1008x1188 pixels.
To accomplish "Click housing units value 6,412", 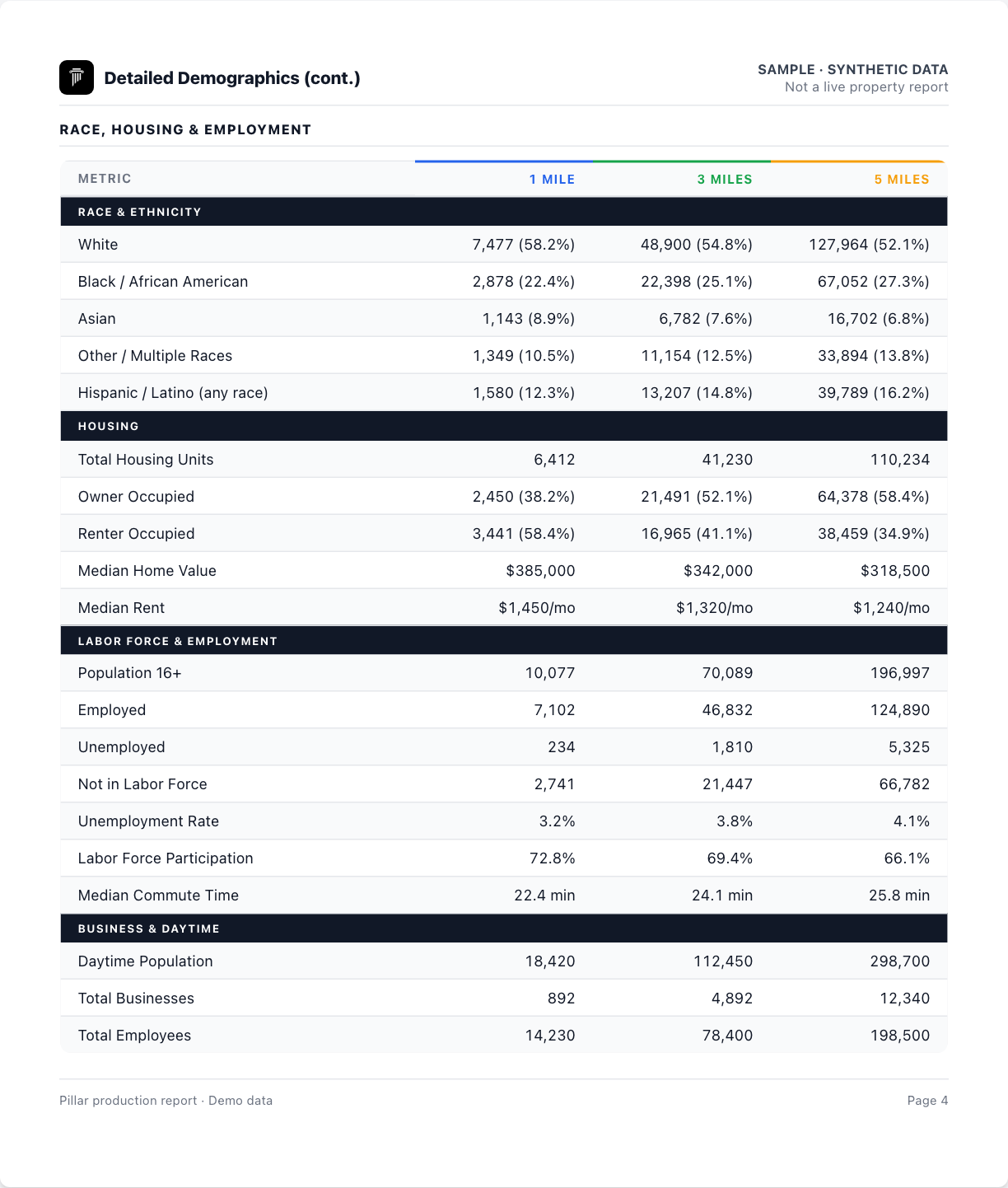I will tap(555, 460).
